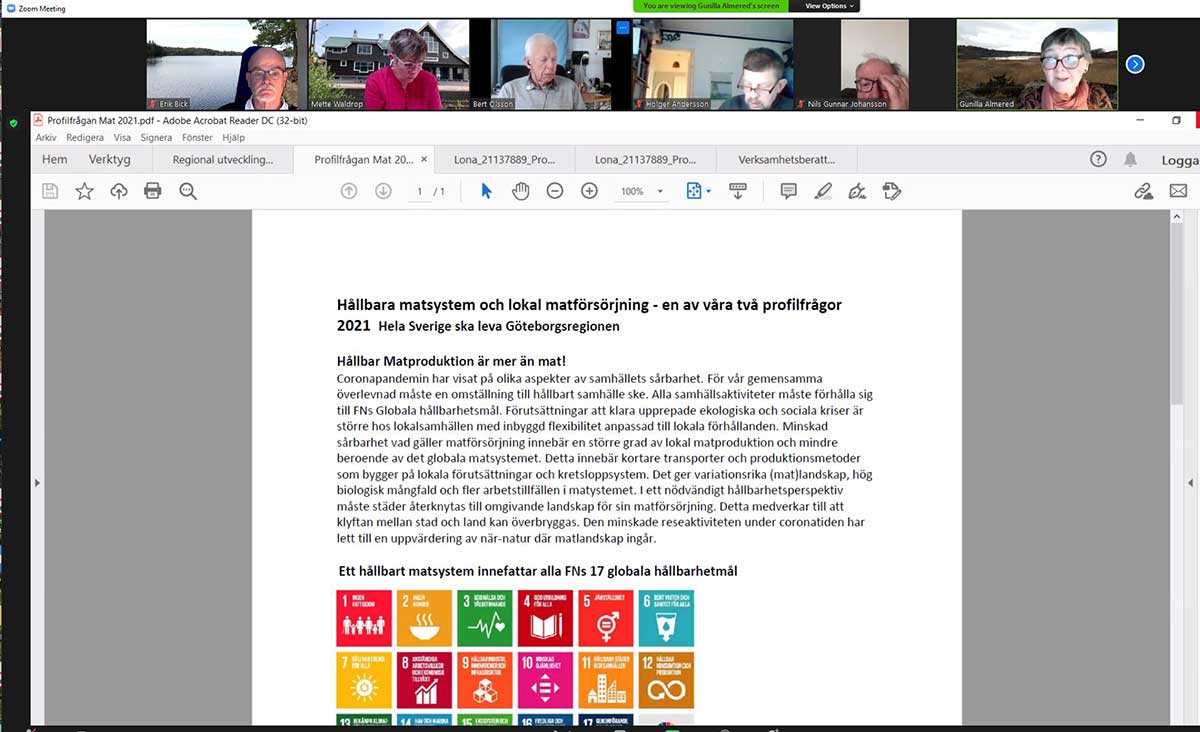The height and width of the screenshot is (732, 1200).
Task: Switch to the Verktyg tab
Action: coord(110,159)
